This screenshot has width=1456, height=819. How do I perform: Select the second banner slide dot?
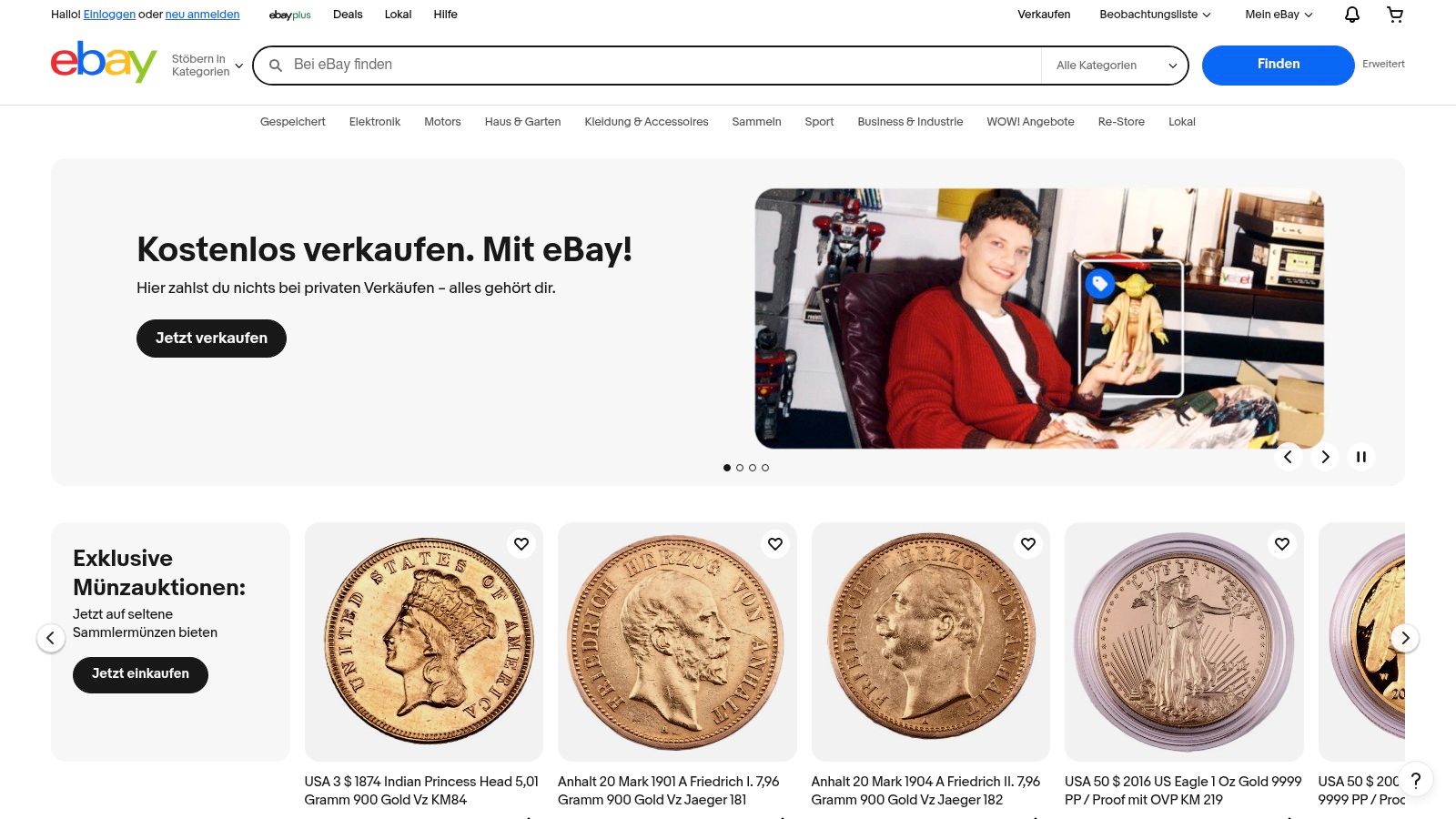[x=740, y=468]
